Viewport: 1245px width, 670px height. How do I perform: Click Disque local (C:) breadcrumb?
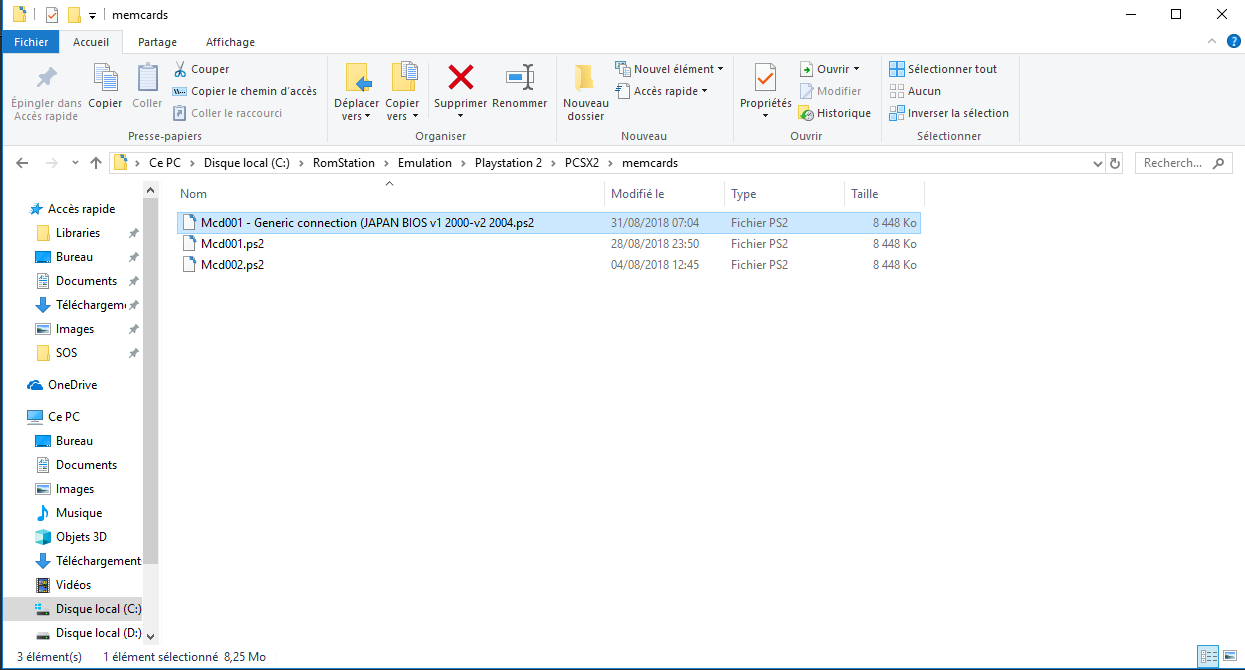(x=246, y=163)
